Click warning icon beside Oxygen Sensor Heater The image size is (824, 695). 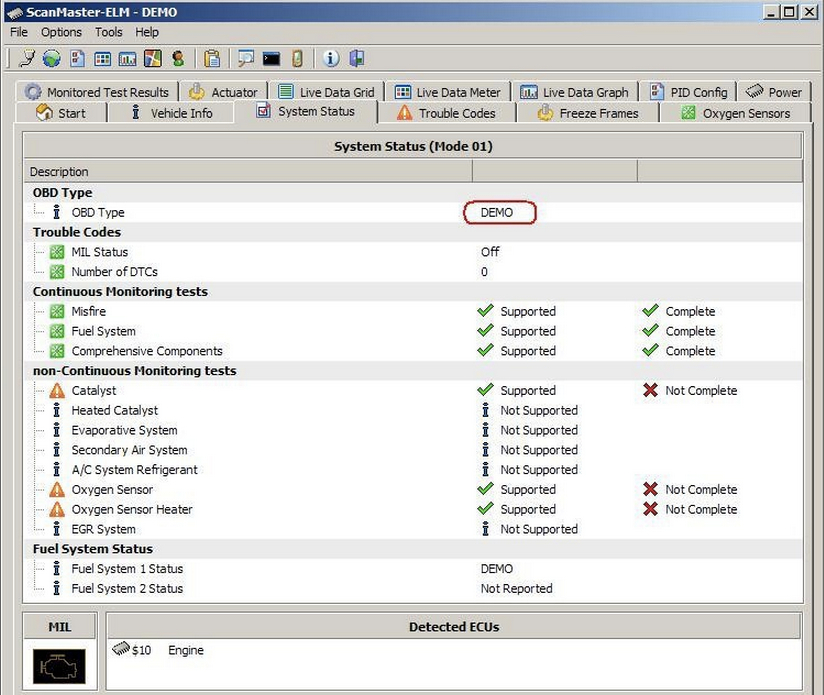57,510
